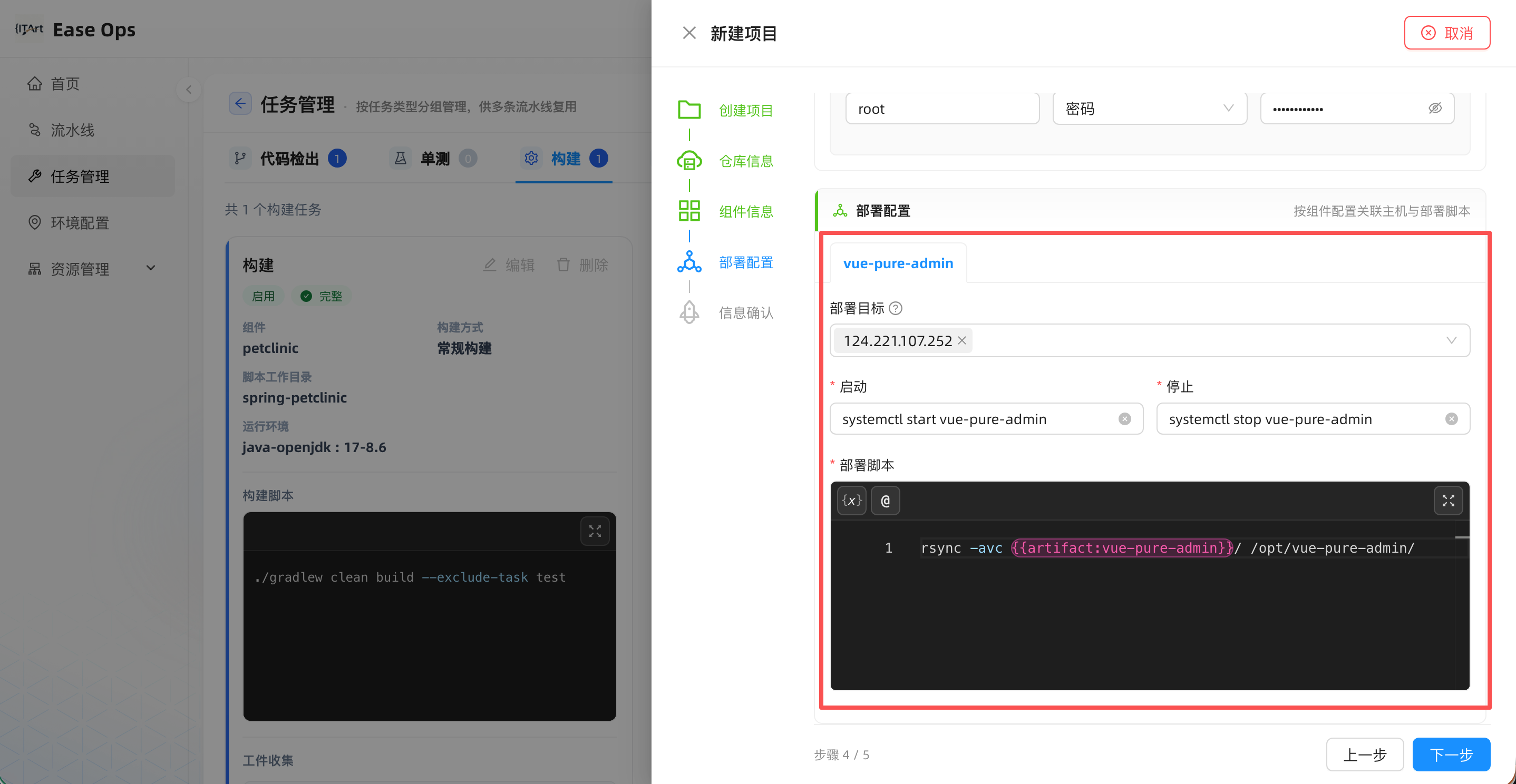The image size is (1516, 784).
Task: Click the 组件信息 grid step icon
Action: tap(689, 211)
